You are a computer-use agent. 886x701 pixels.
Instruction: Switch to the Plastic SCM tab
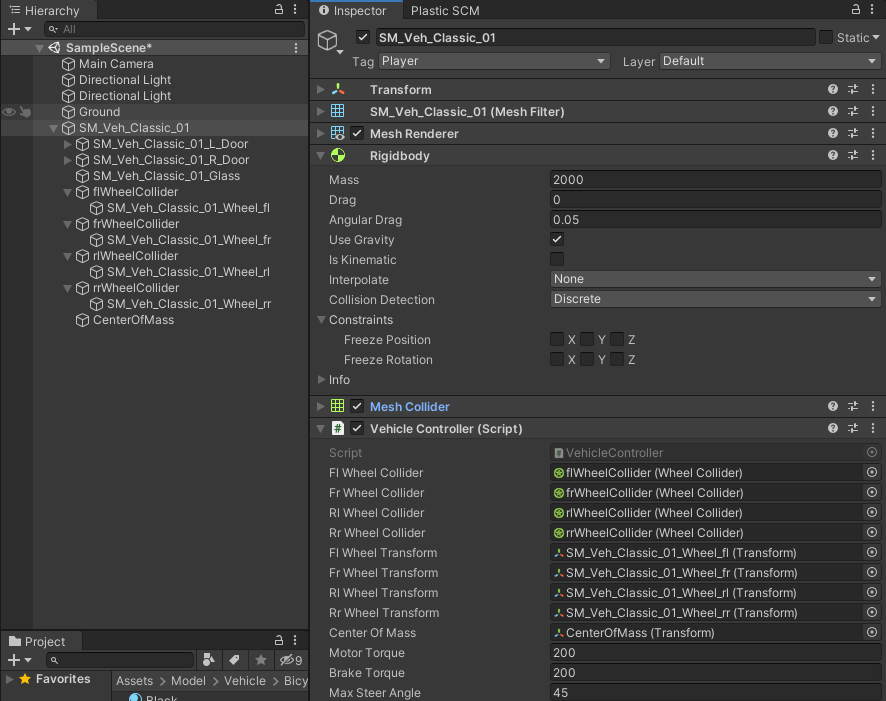[x=446, y=11]
